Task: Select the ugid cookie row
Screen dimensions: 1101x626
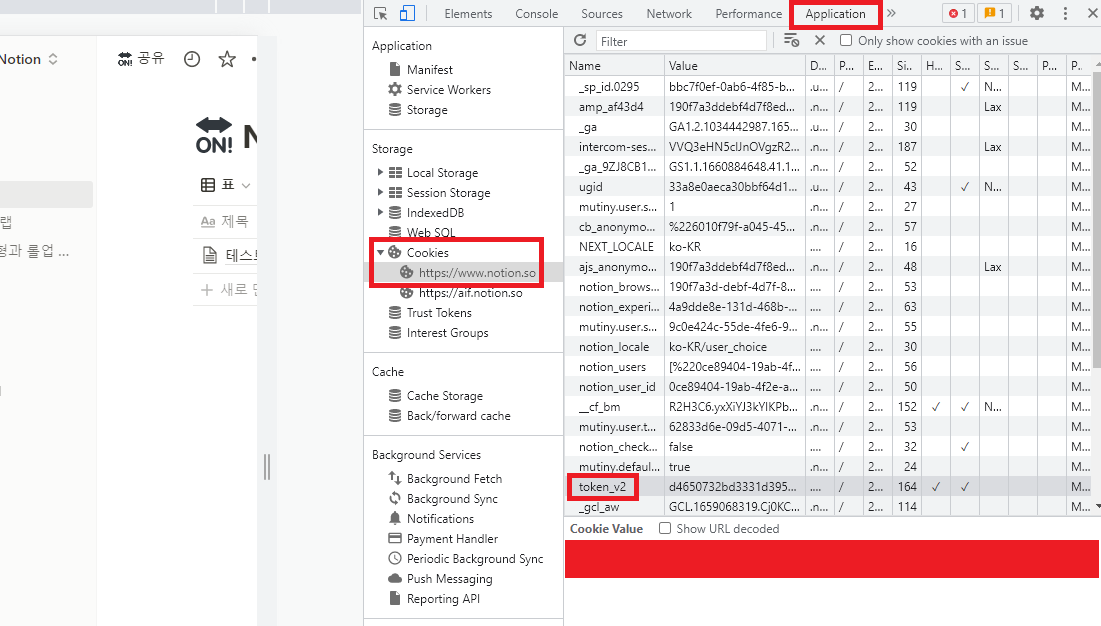Action: point(829,187)
